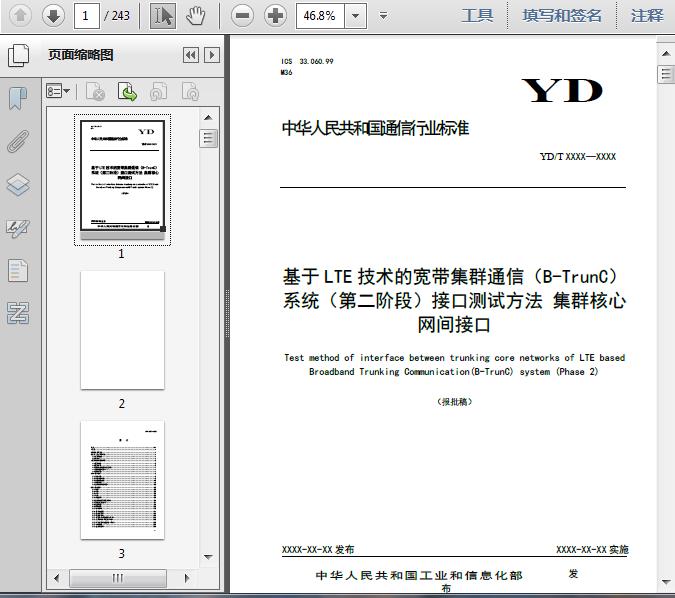This screenshot has width=675, height=598.
Task: Click the English title line 'Test method of interface'
Action: pyautogui.click(x=454, y=358)
